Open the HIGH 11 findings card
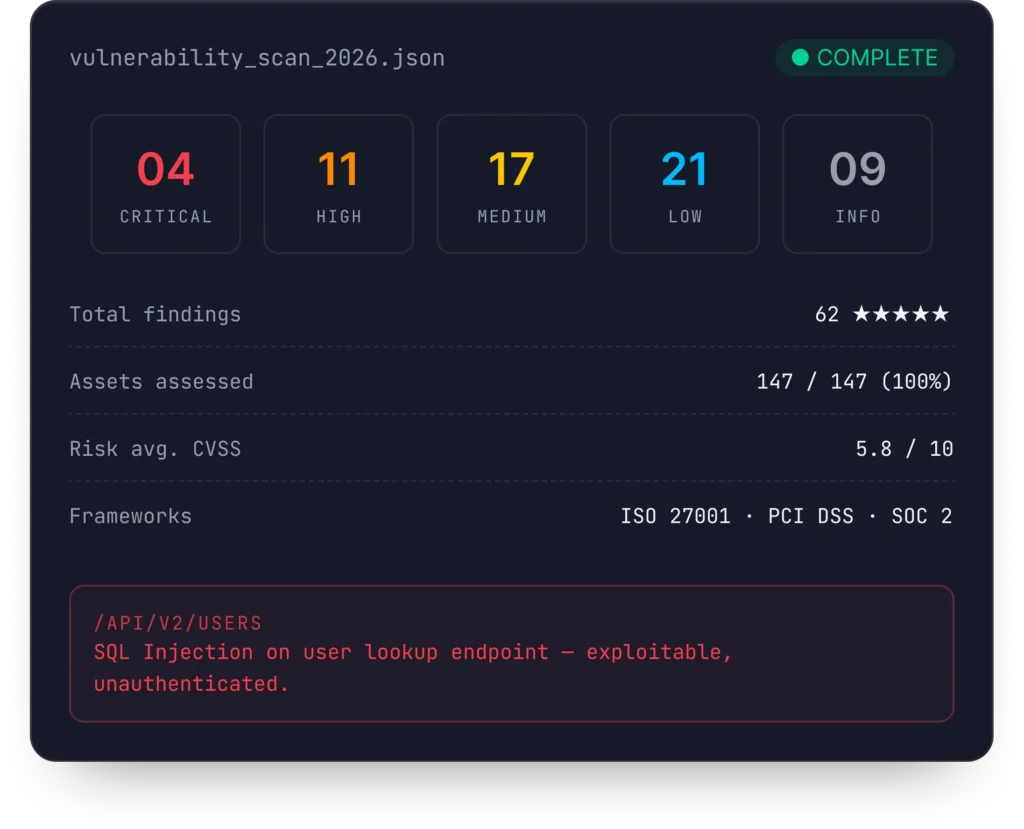The image size is (1024, 829). click(x=338, y=184)
